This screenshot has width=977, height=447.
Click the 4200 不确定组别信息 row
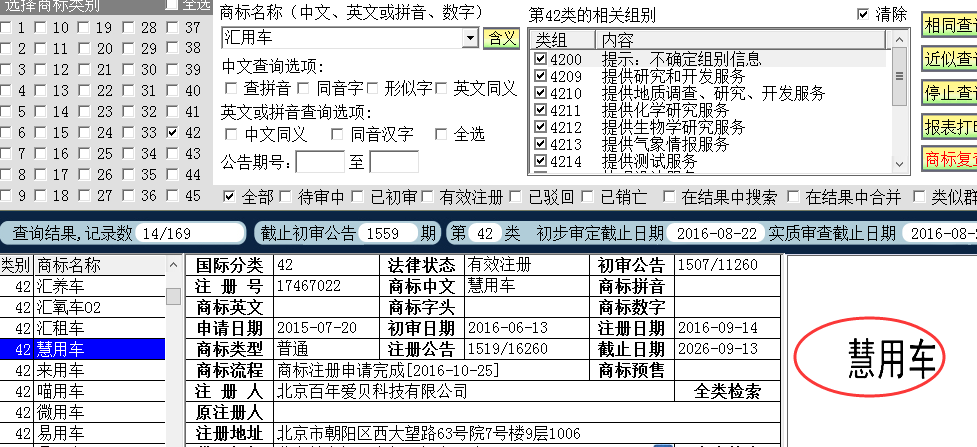710,59
